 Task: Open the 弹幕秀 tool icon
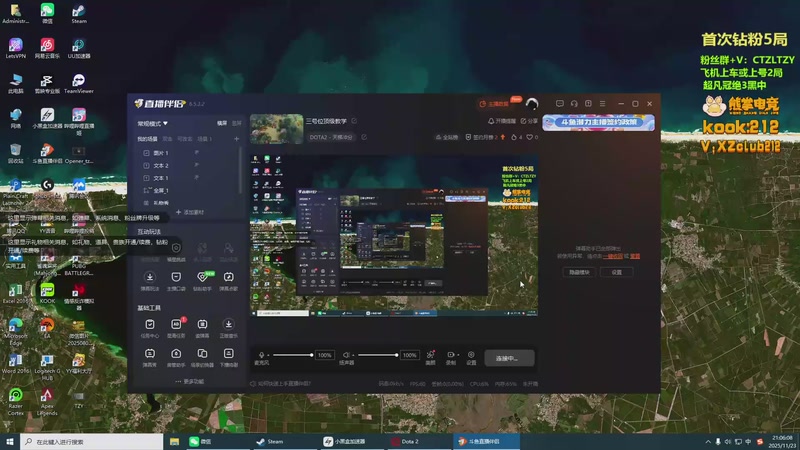click(x=150, y=354)
